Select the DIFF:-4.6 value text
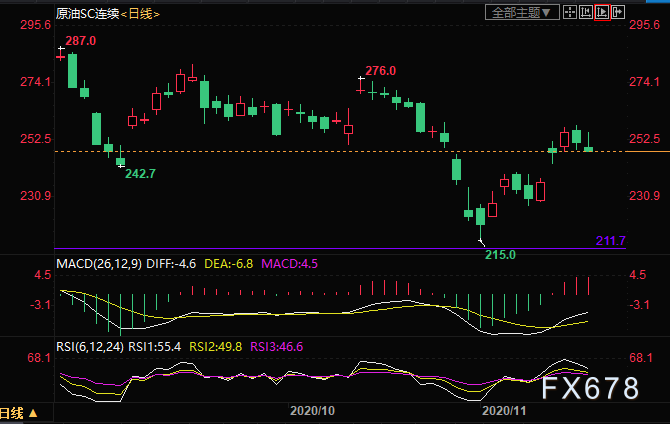The image size is (670, 424). pyautogui.click(x=171, y=264)
